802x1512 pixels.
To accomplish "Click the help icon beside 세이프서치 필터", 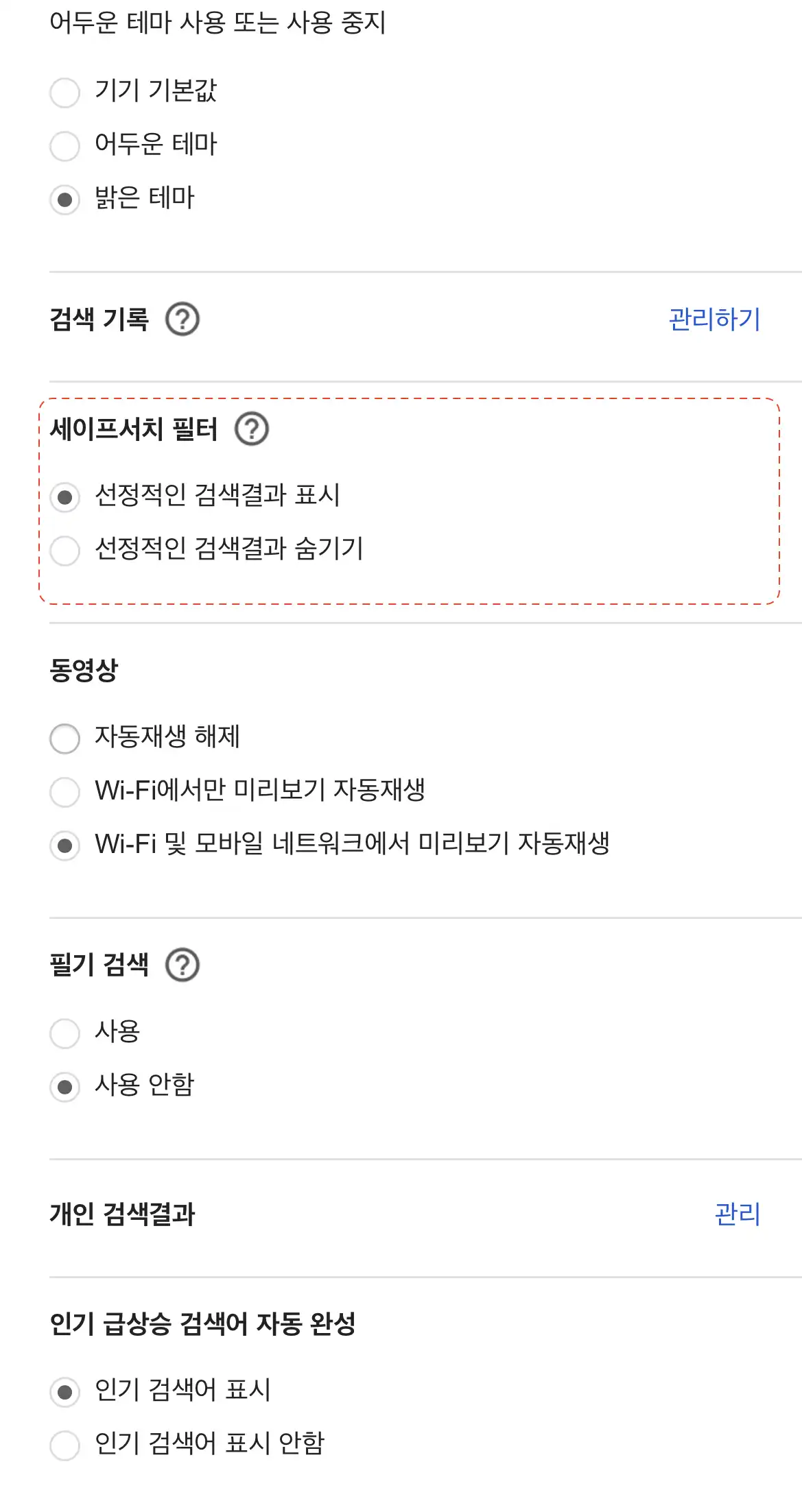I will point(254,431).
